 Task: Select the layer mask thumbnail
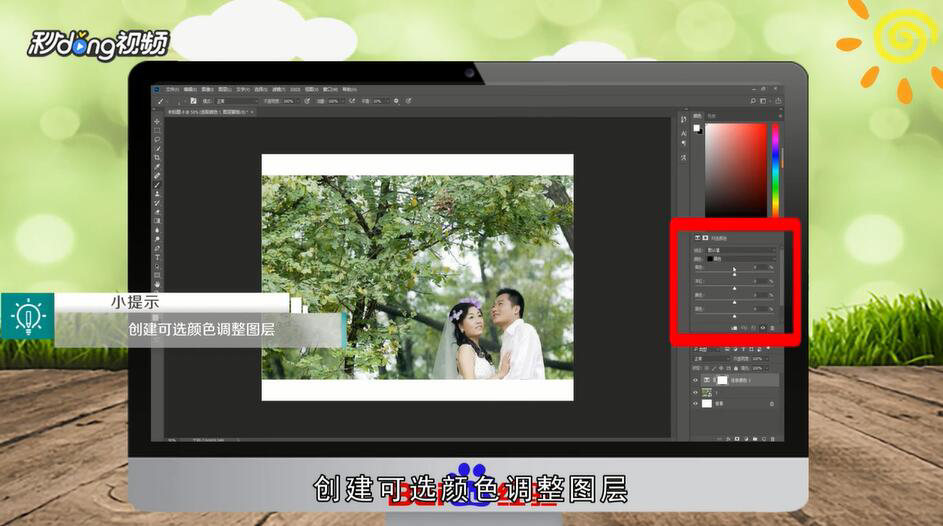point(723,380)
